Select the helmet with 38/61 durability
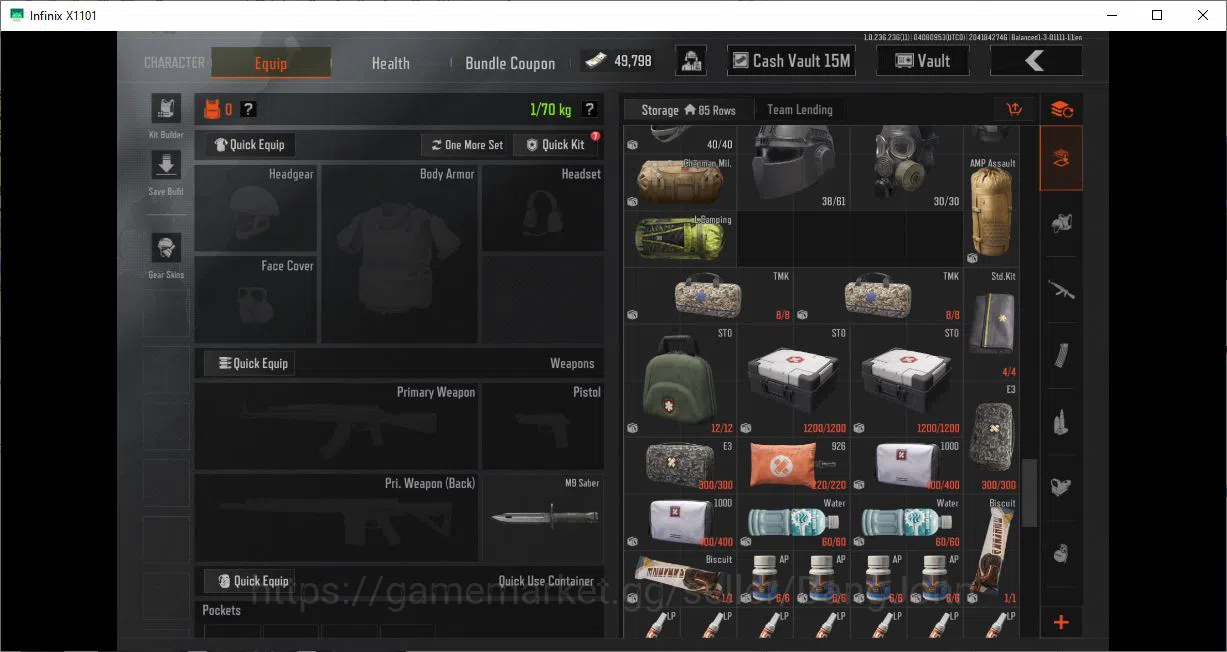 point(794,168)
